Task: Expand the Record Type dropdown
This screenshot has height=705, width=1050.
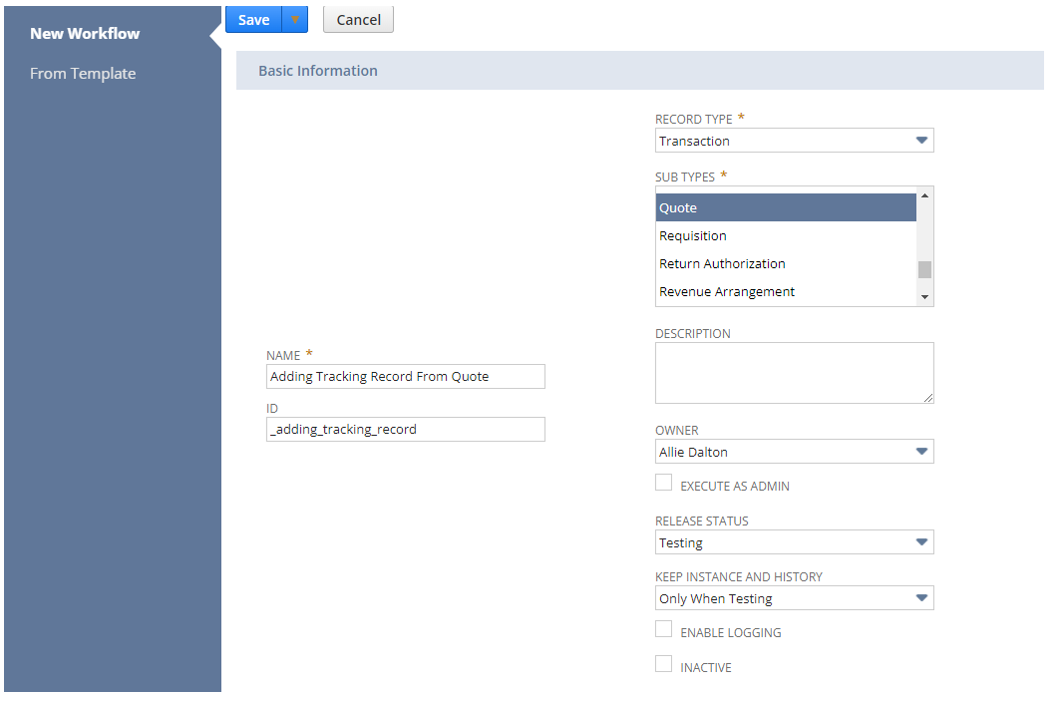Action: [794, 141]
